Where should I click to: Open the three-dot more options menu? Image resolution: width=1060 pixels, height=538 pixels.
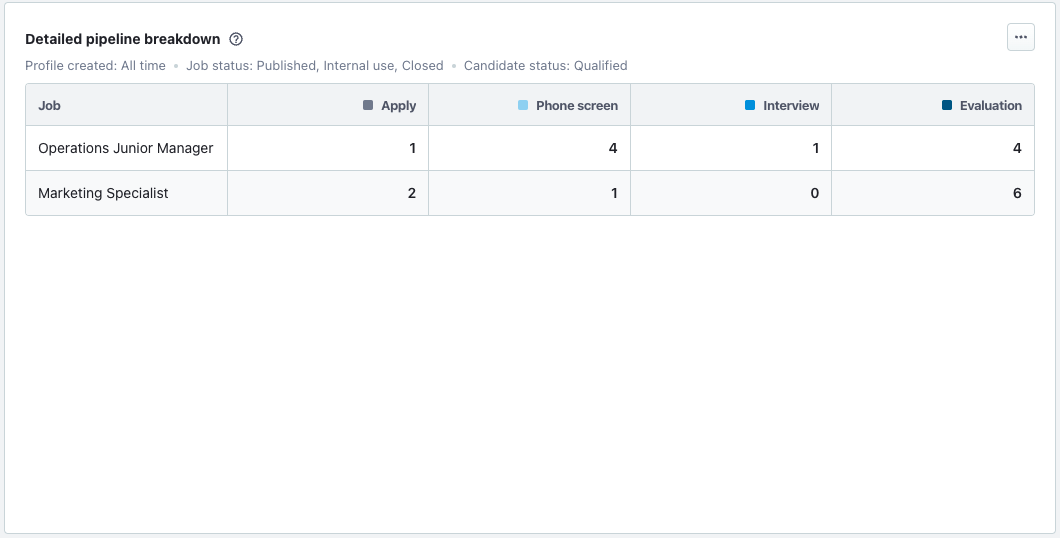tap(1020, 38)
